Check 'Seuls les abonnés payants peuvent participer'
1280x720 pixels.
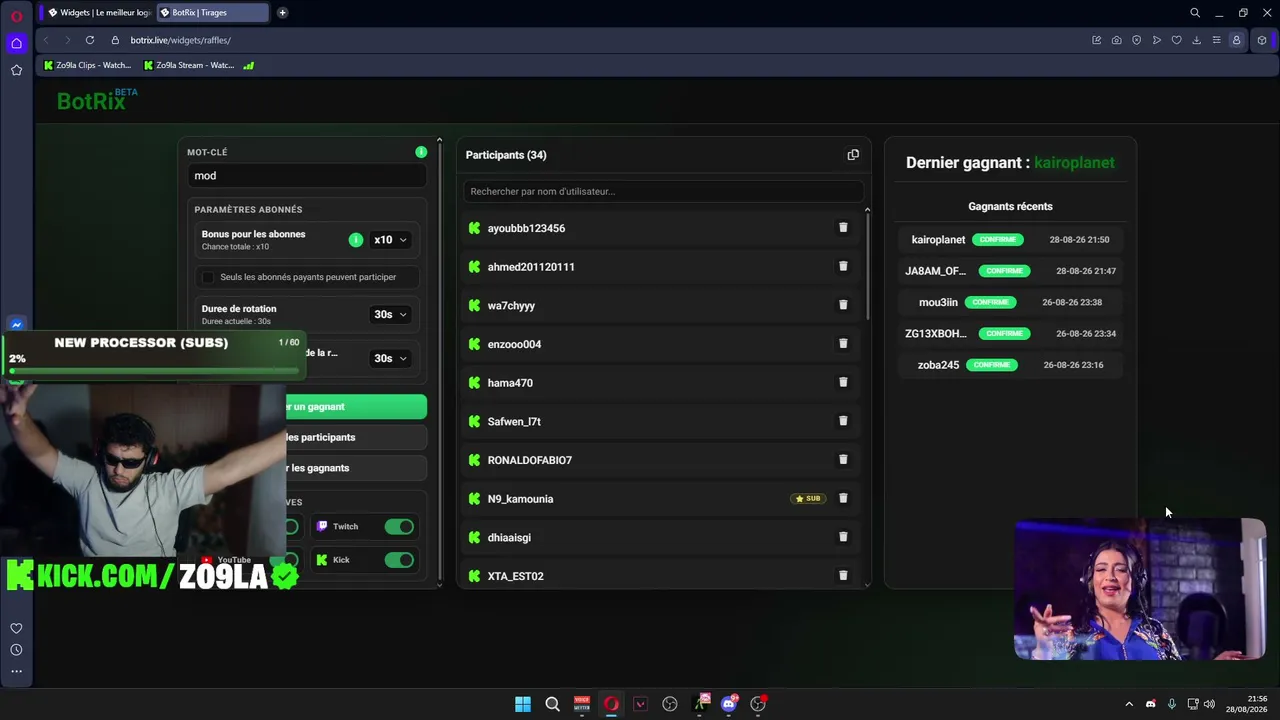[208, 277]
